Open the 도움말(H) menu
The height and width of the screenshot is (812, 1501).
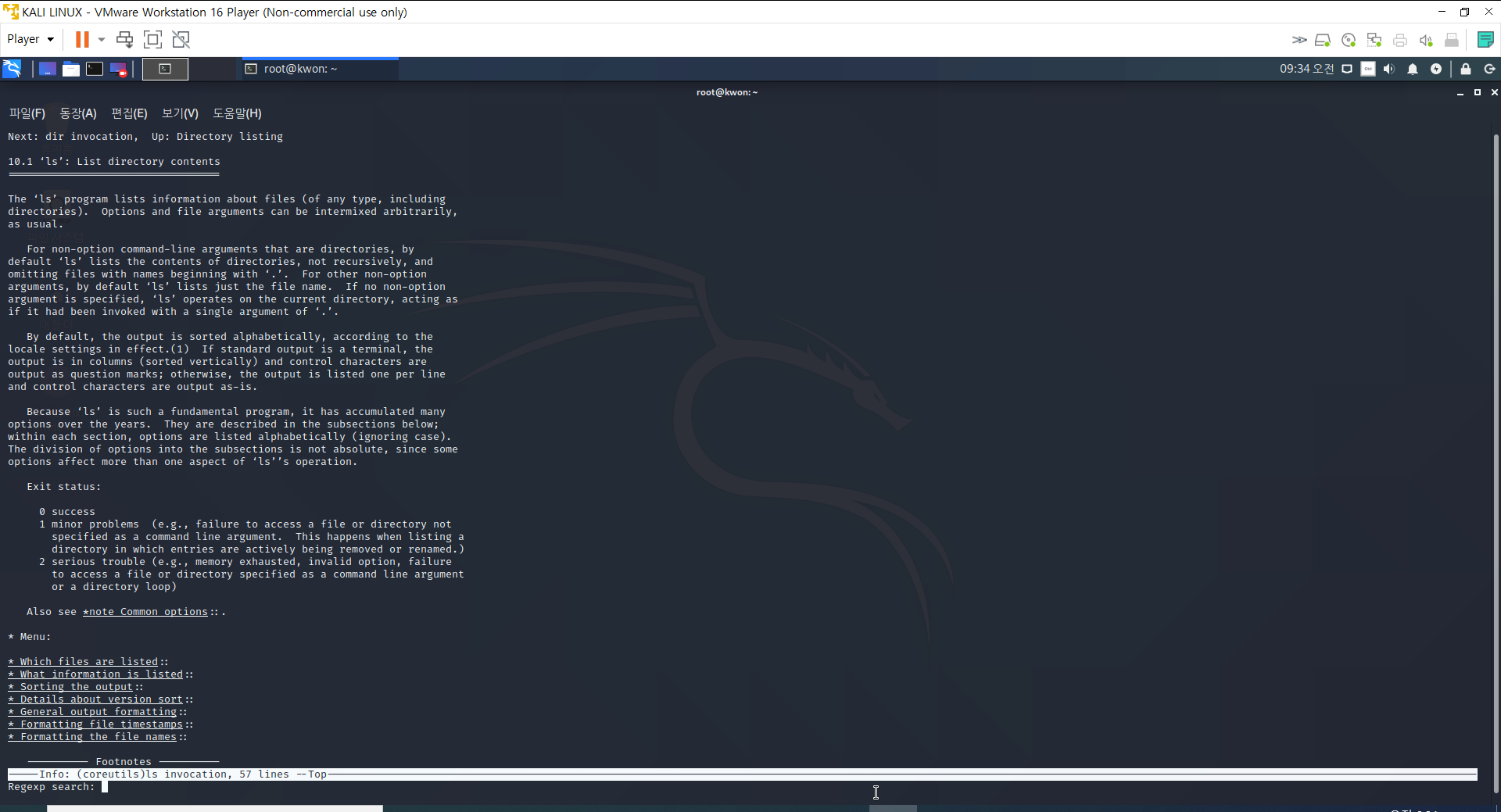click(237, 113)
